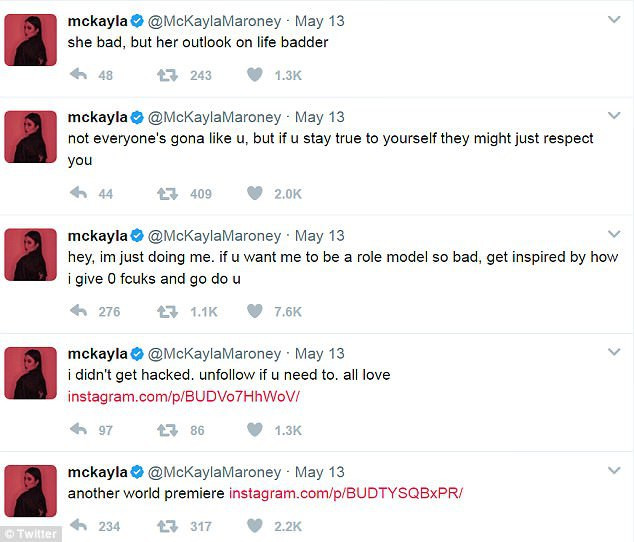Image resolution: width=634 pixels, height=542 pixels.
Task: Open the instagram.com/p/BUDTYSQBxPR/ link
Action: 346,493
